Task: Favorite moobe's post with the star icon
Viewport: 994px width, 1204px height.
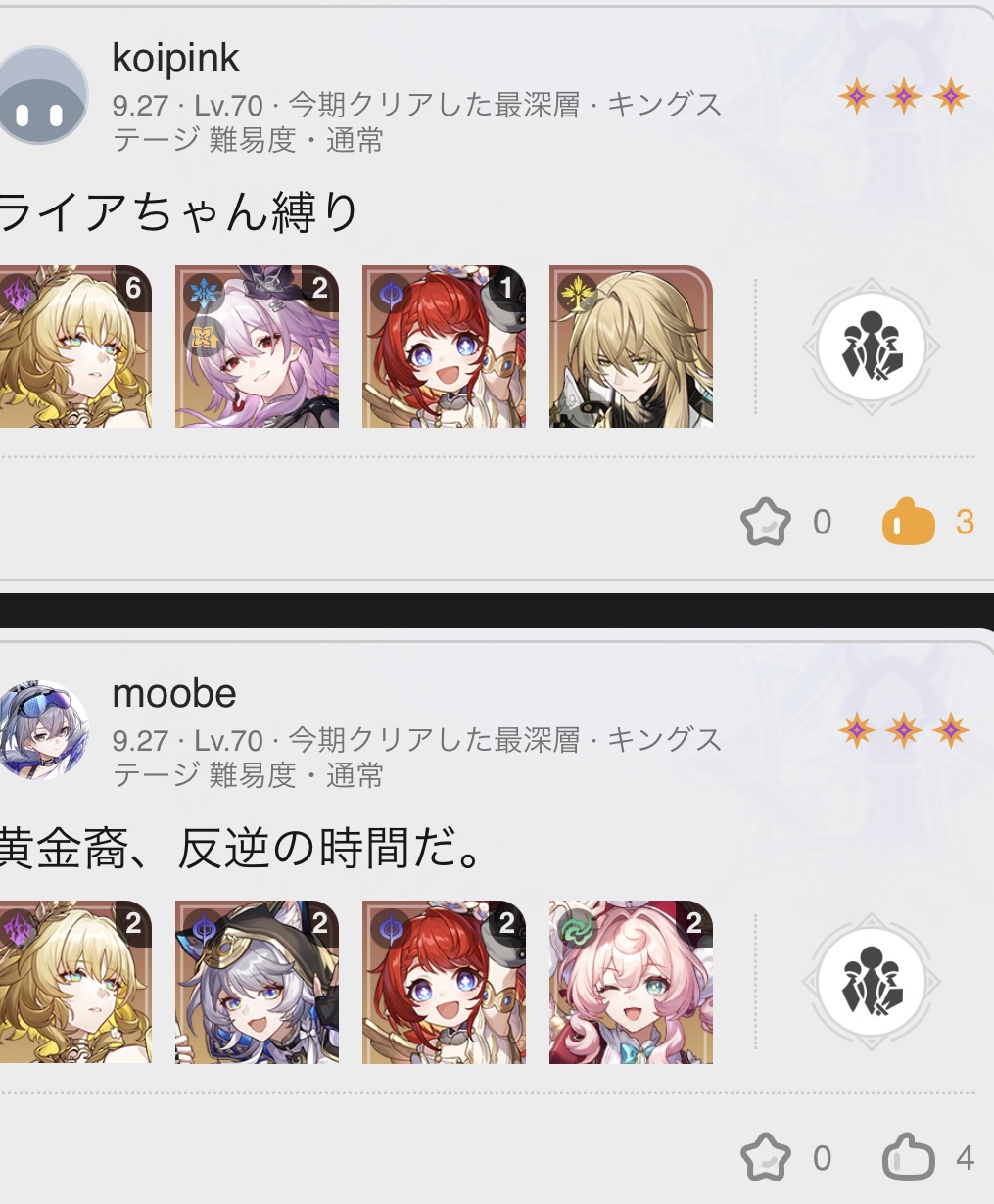Action: click(x=765, y=1158)
